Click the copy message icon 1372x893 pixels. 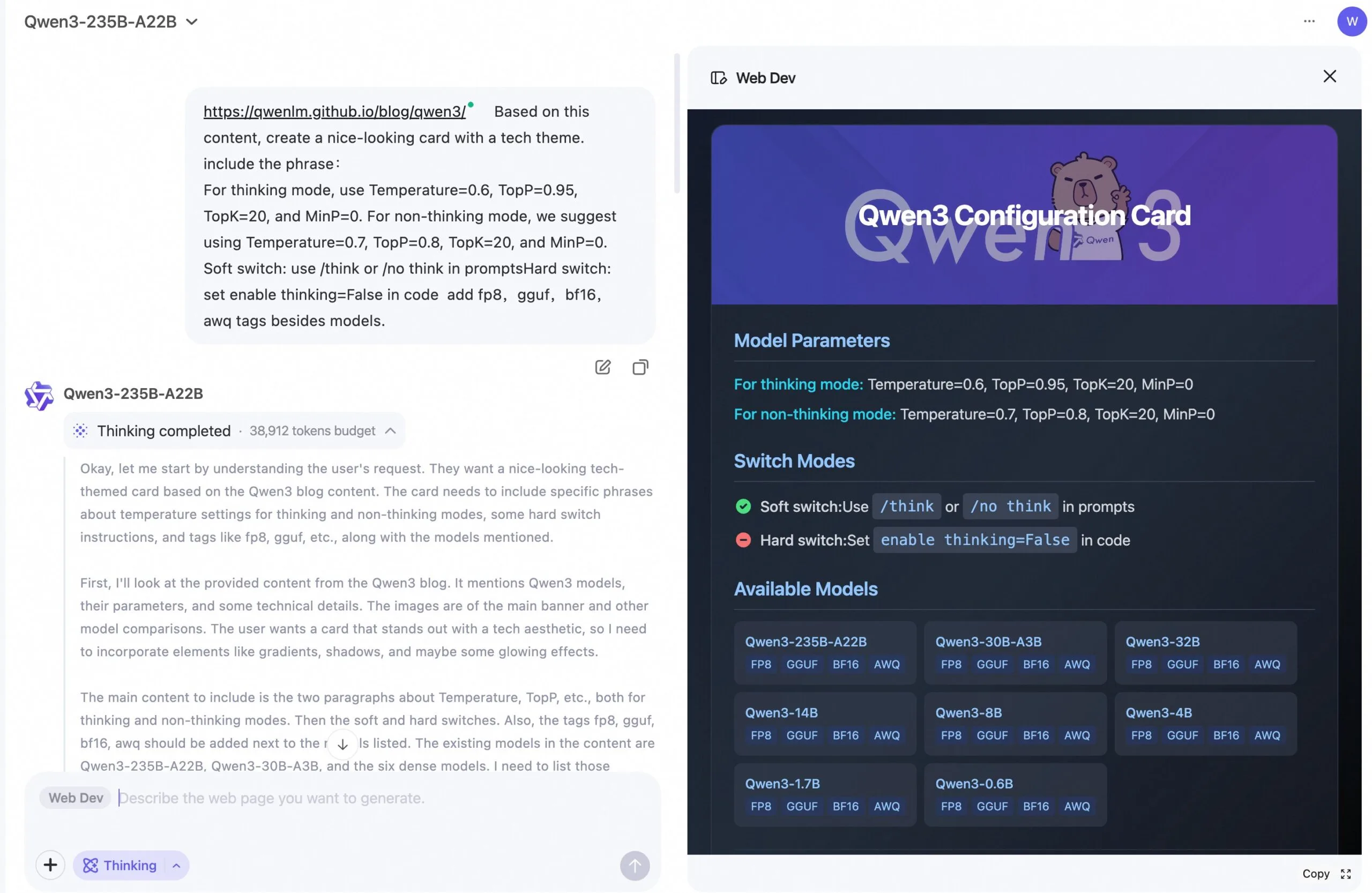[640, 367]
